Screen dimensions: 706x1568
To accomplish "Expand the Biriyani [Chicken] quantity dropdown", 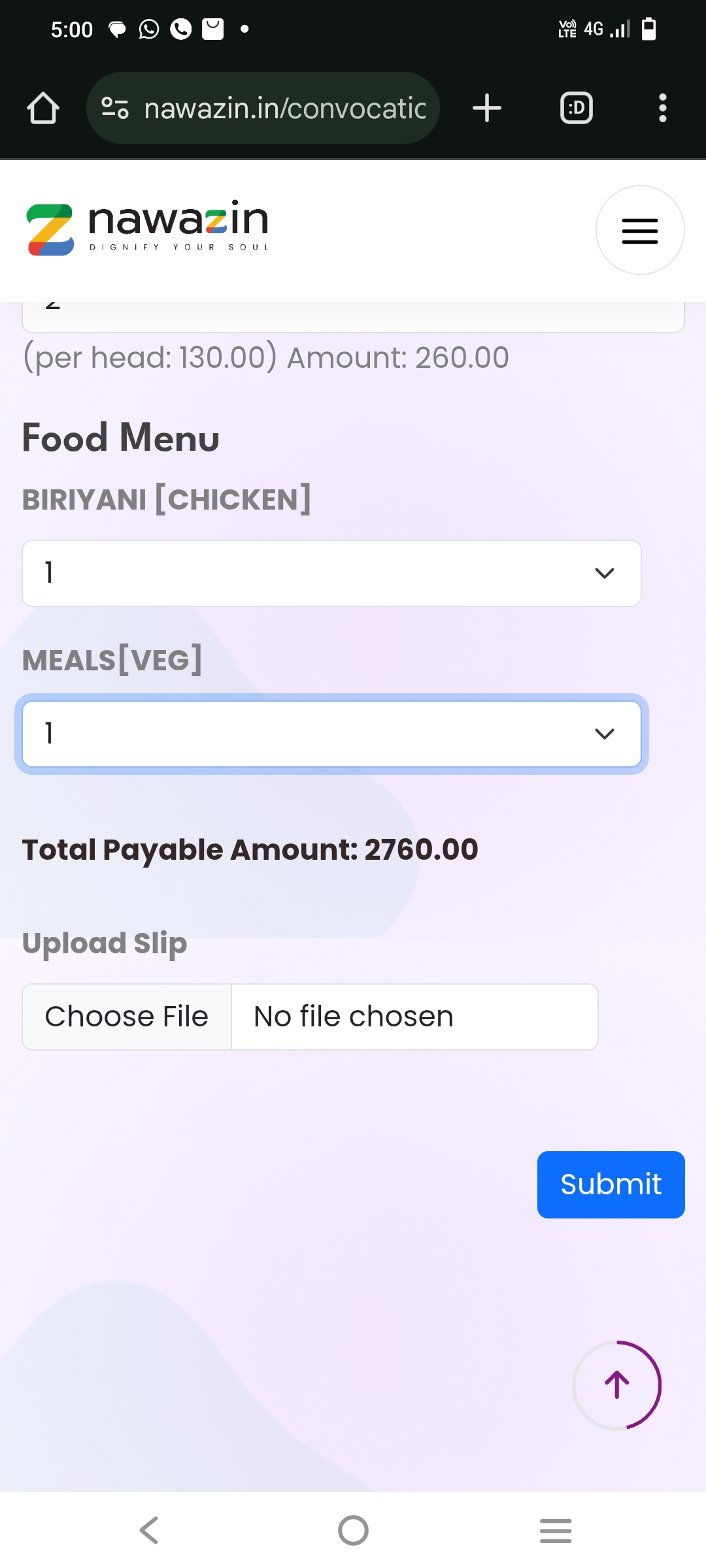I will [331, 573].
